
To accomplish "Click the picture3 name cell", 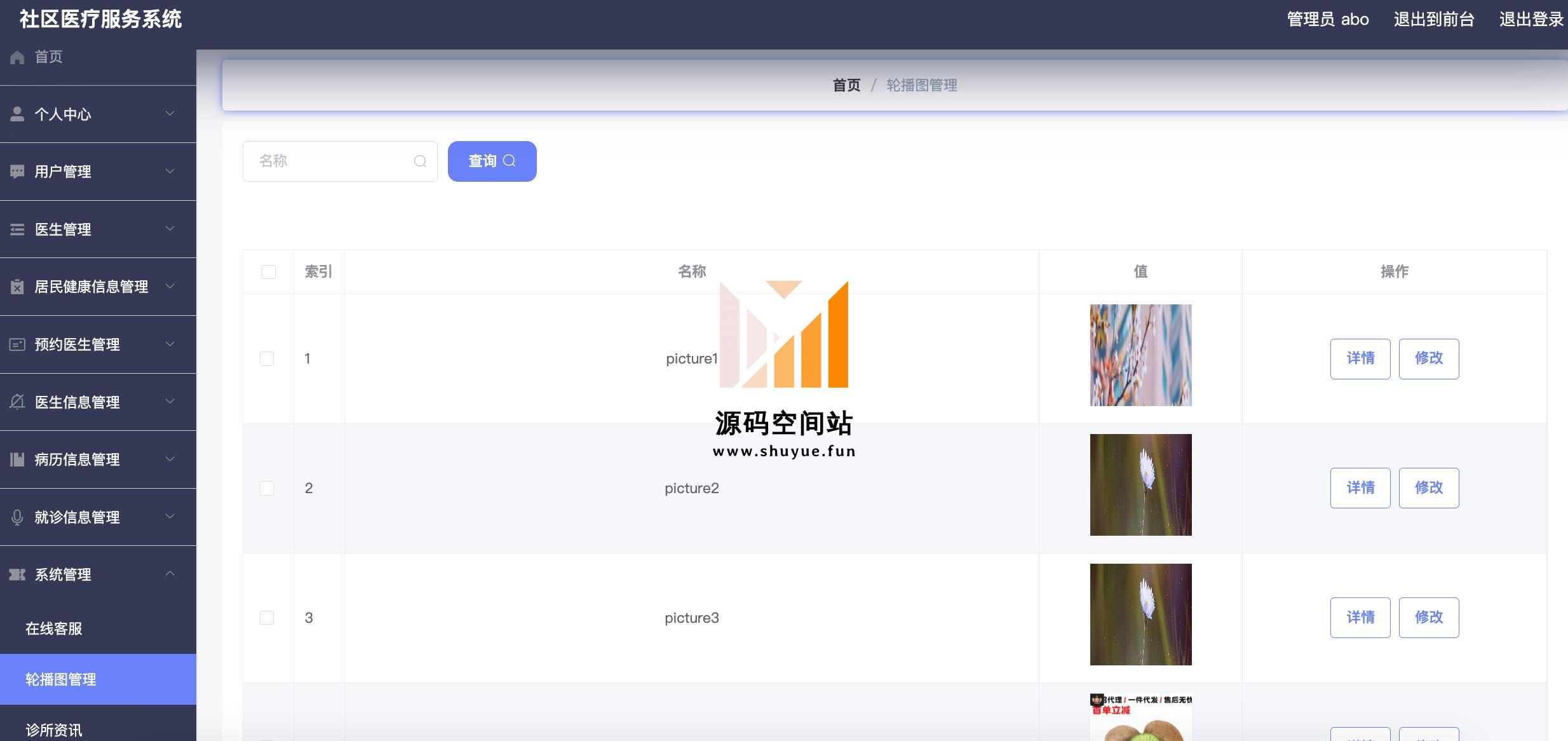I will 692,618.
